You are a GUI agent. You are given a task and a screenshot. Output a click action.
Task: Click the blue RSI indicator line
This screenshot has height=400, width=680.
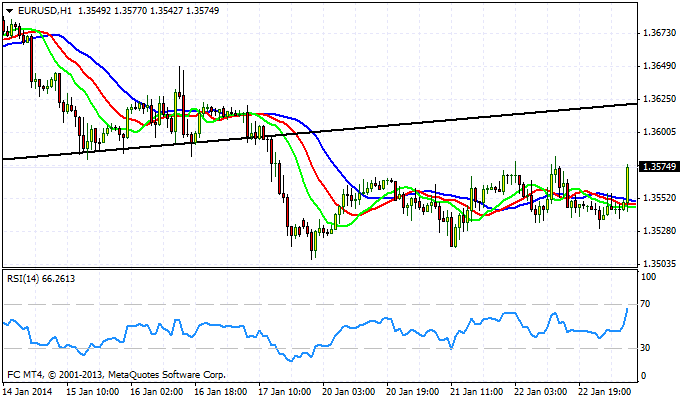click(314, 334)
